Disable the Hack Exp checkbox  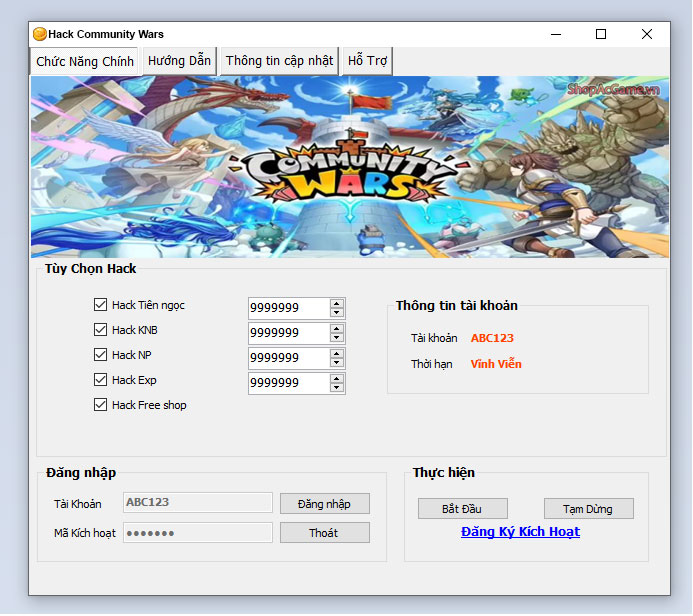point(100,380)
